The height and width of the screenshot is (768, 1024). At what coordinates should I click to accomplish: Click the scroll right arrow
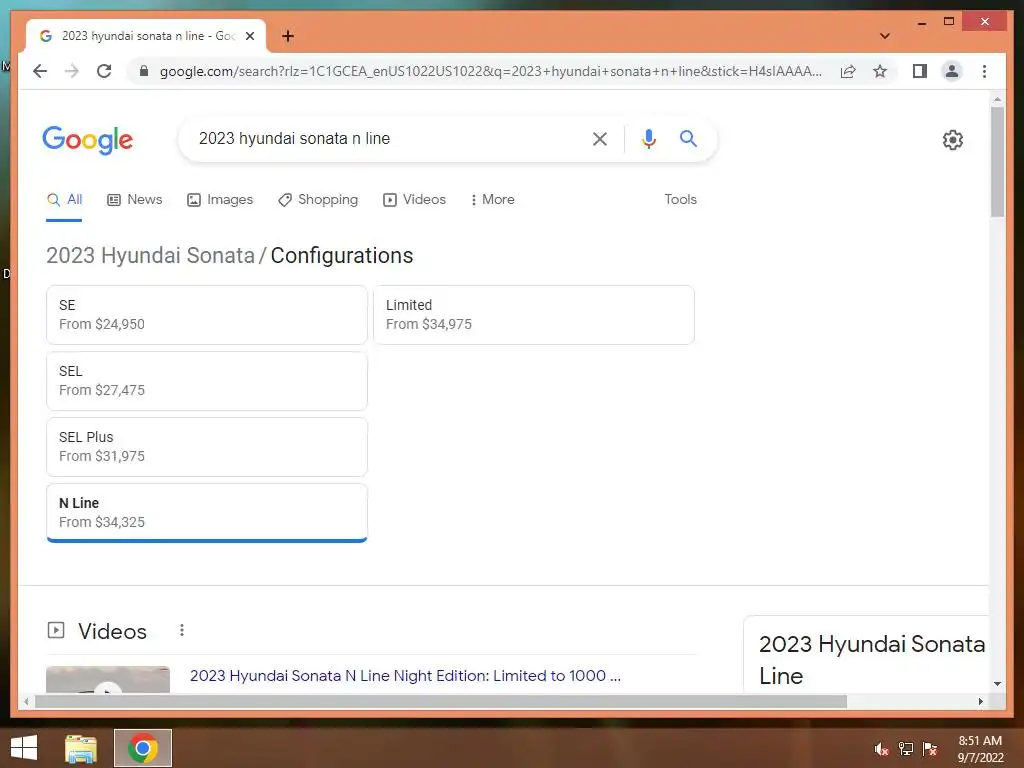pos(980,701)
